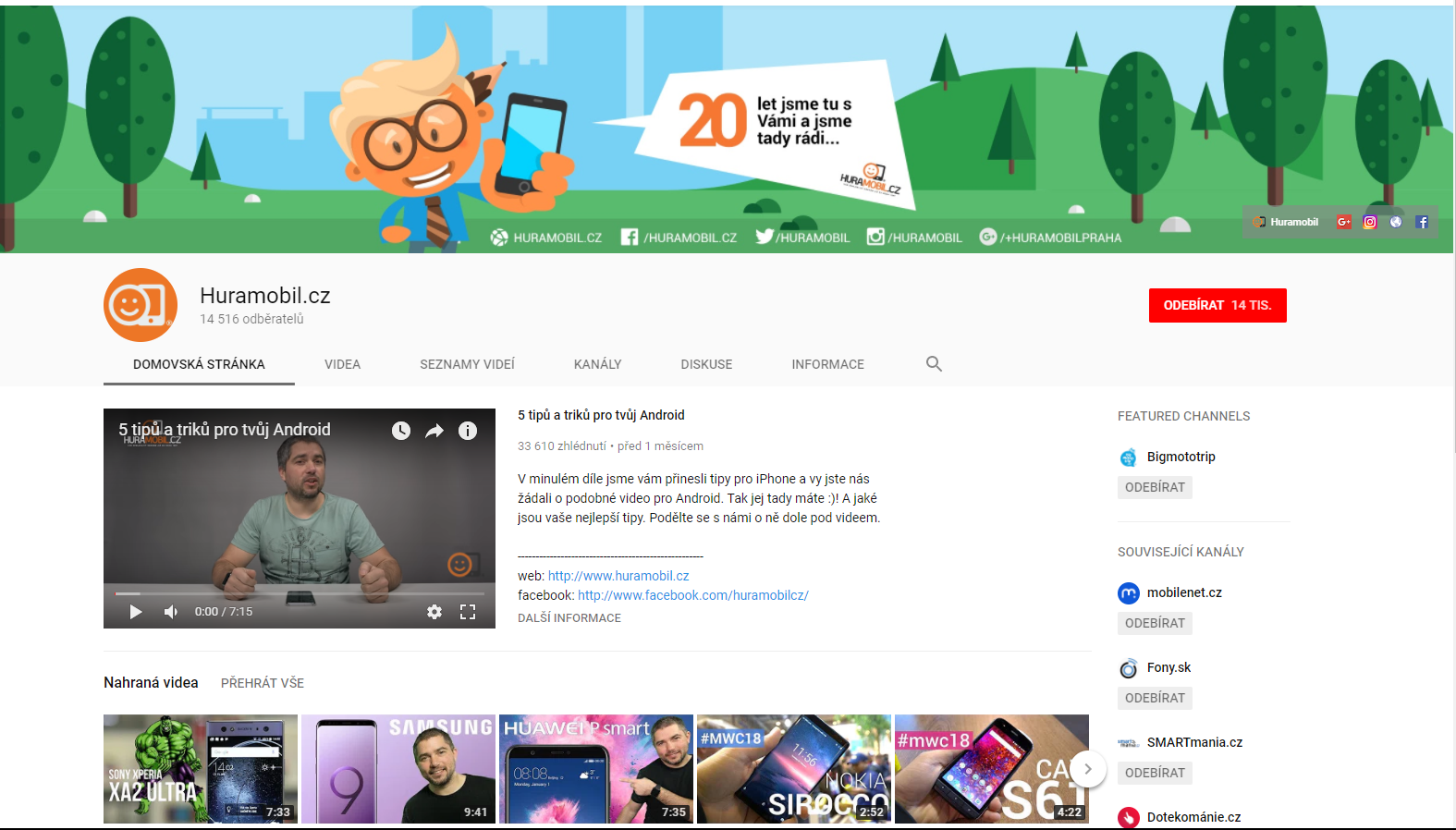The width and height of the screenshot is (1456, 830).
Task: Open the #MWC18 Nokia Sirocco video thumbnail
Action: (x=794, y=769)
